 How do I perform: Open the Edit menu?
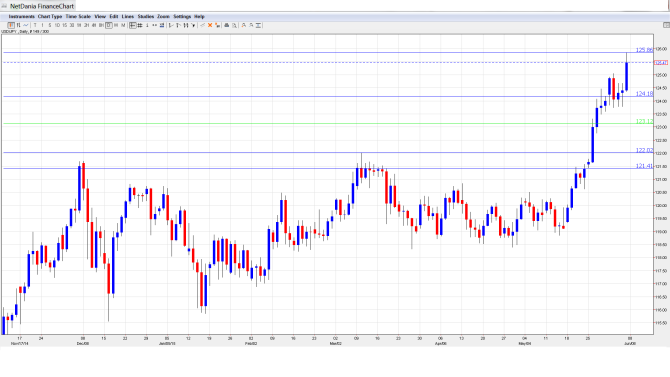(x=114, y=17)
